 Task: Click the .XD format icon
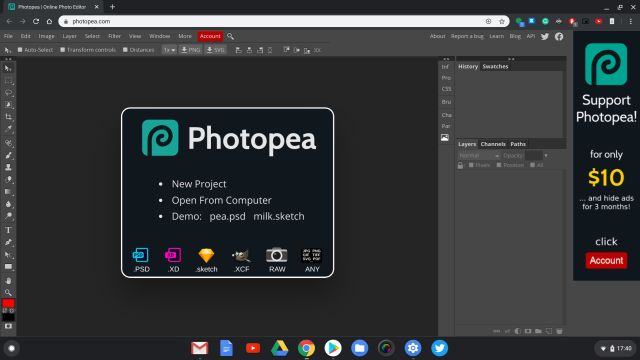(x=173, y=255)
